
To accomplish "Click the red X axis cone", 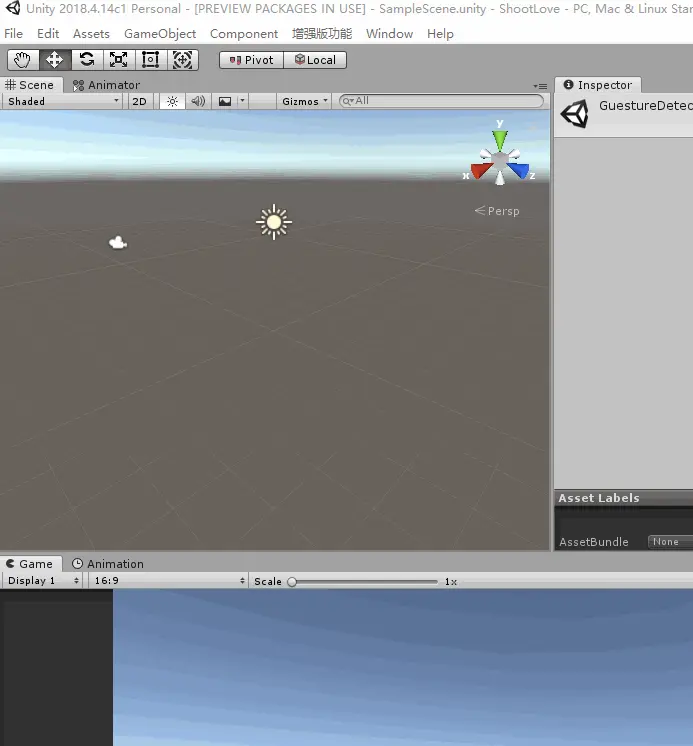I will (481, 170).
